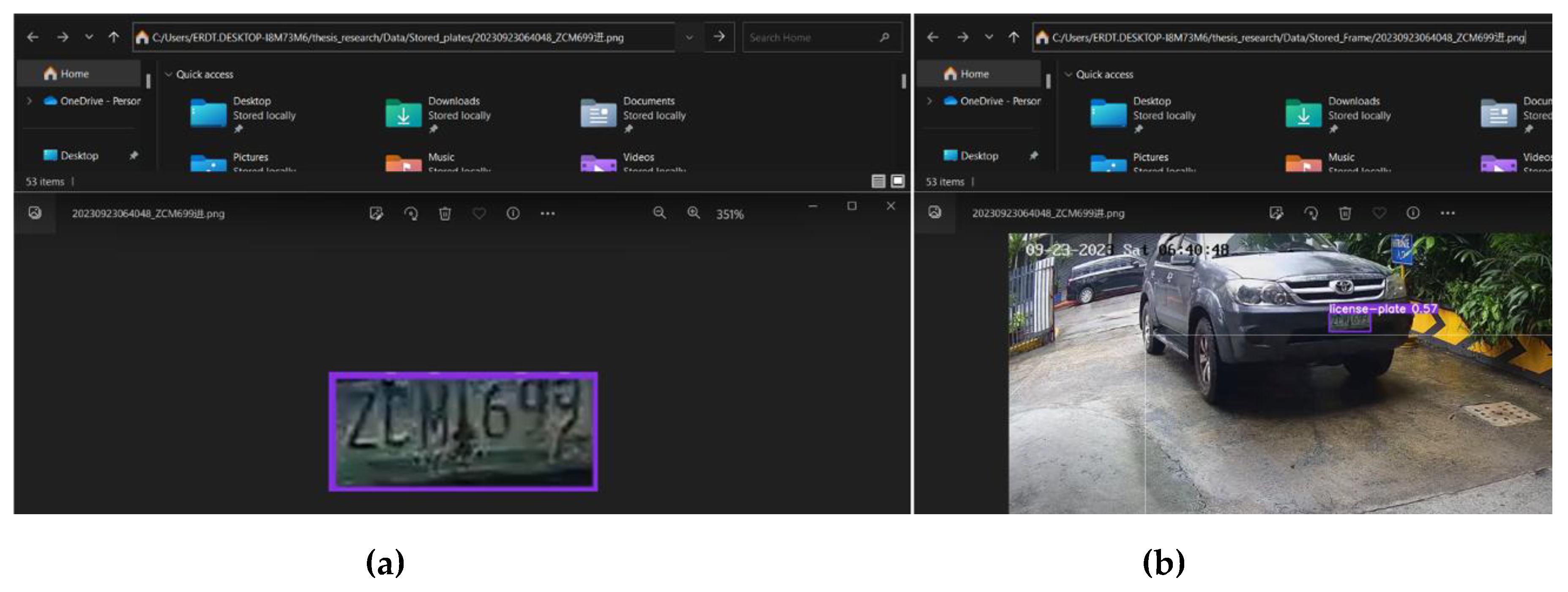1568x592 pixels.
Task: Click the Go arrow next to left address bar
Action: click(719, 36)
